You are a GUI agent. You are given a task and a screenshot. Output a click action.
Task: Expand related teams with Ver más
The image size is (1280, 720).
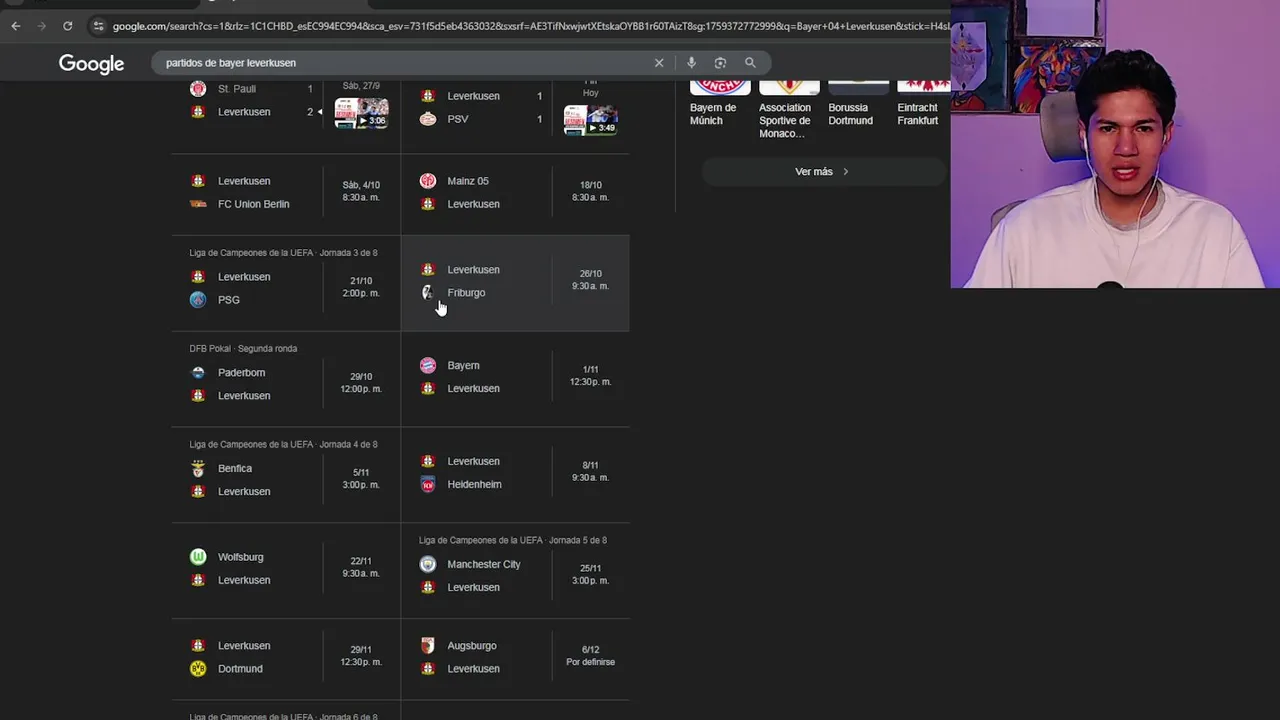[x=822, y=172]
